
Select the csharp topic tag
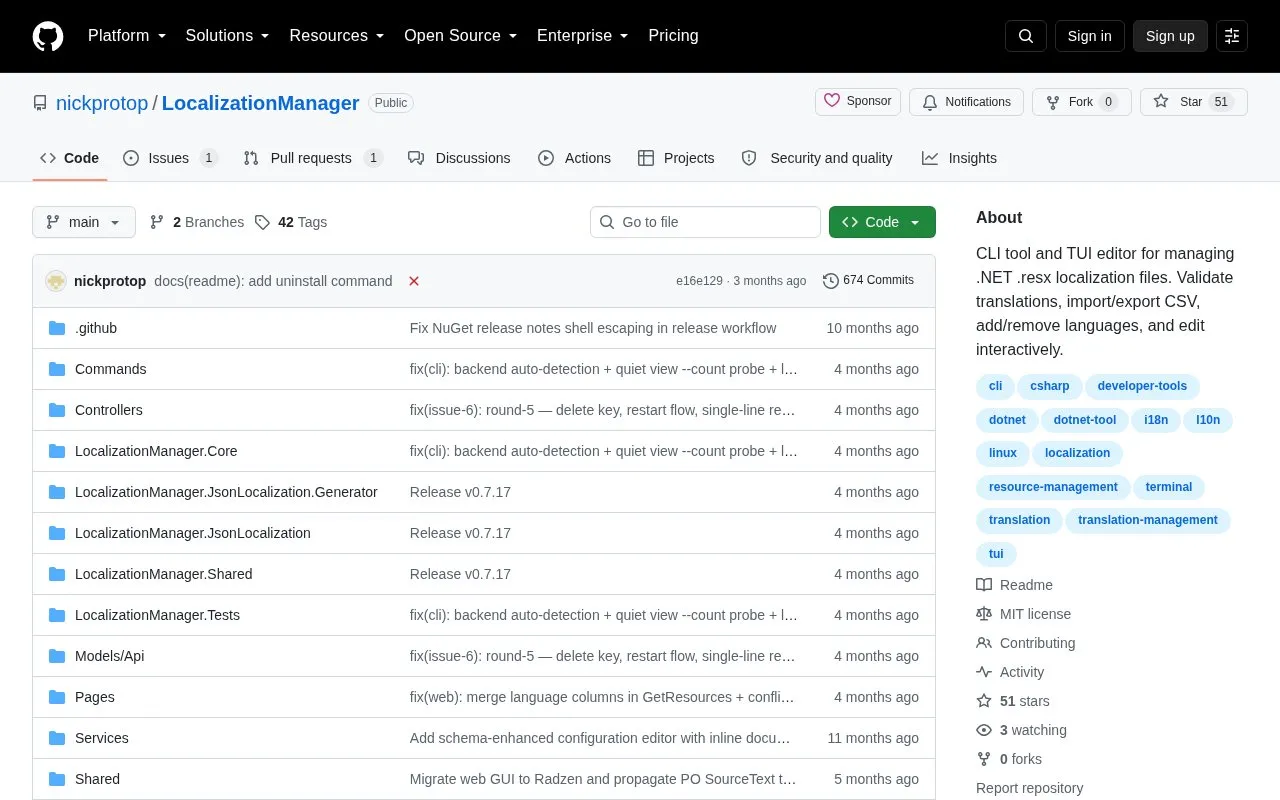[x=1050, y=386]
